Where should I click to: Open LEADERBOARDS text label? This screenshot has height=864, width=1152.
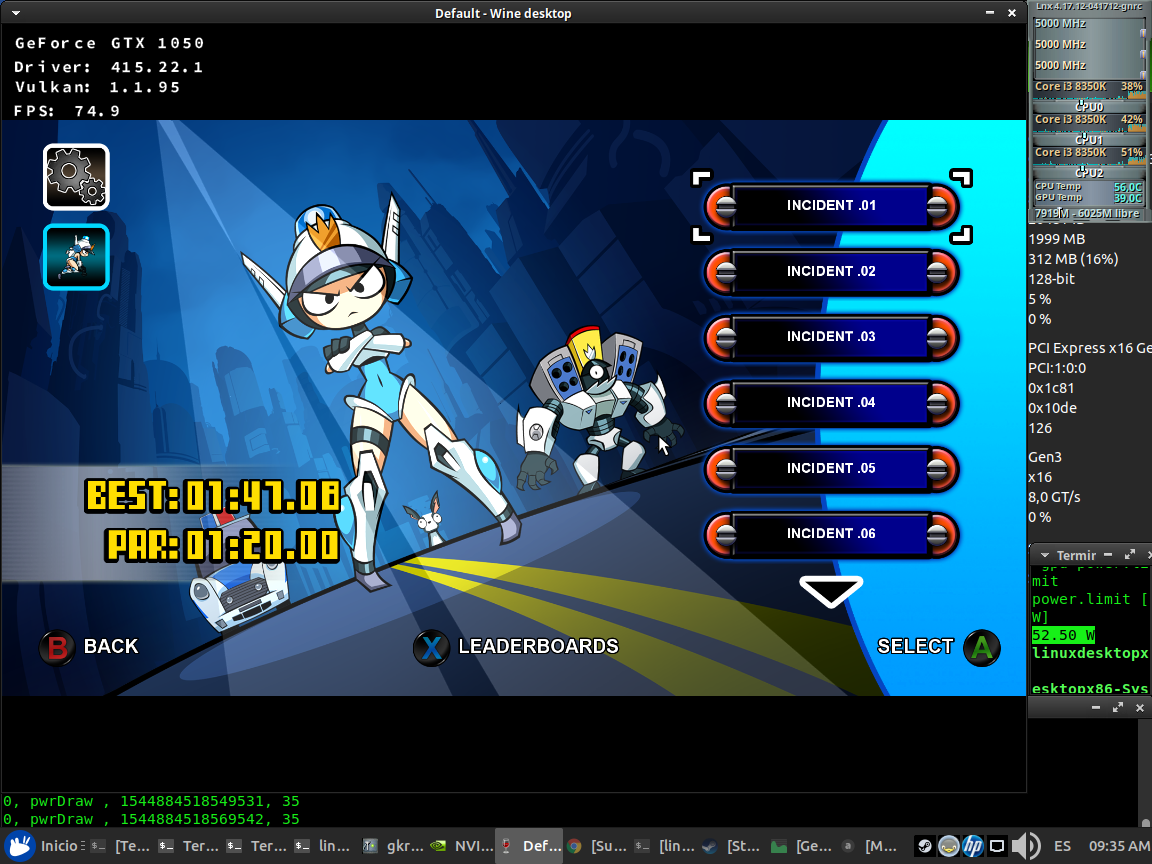[x=539, y=647]
